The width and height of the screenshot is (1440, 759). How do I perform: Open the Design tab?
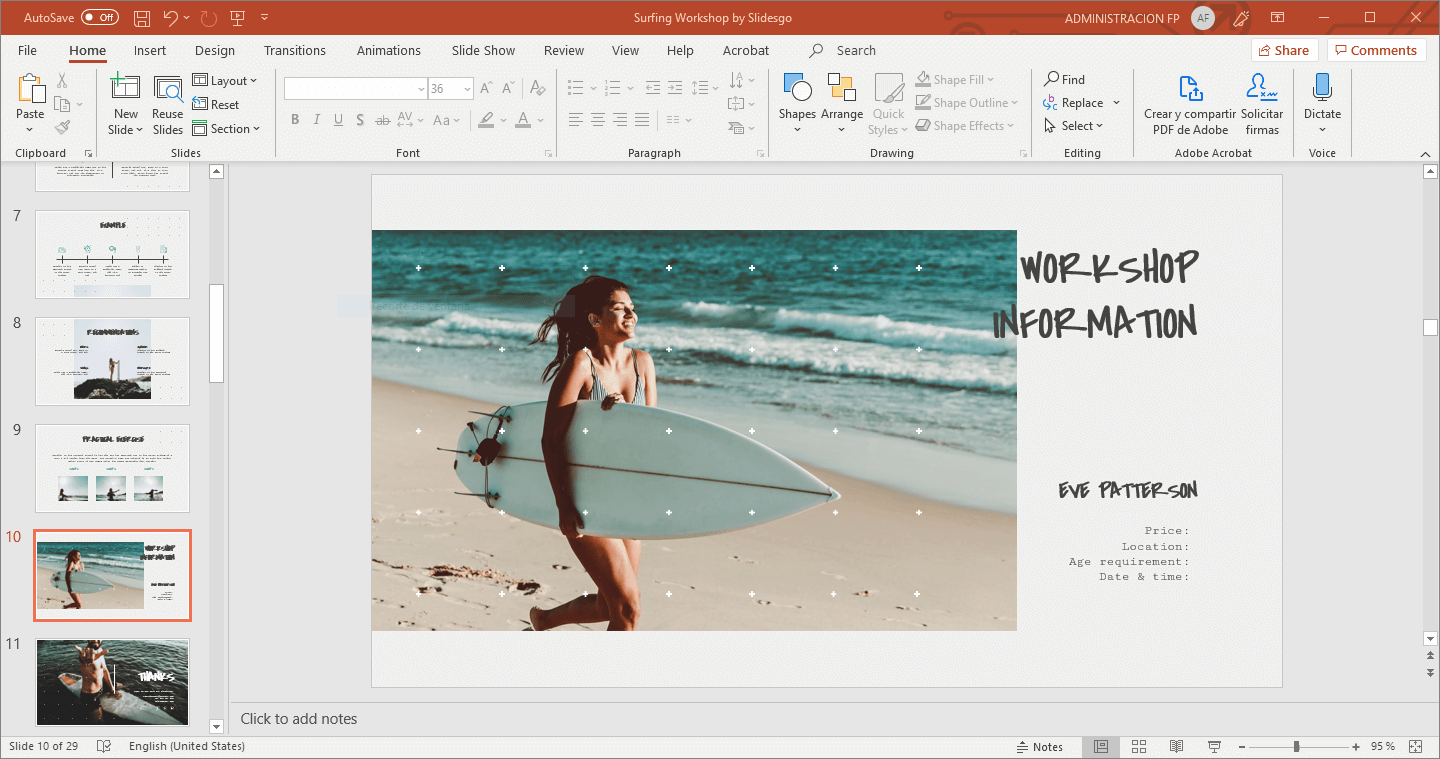215,50
